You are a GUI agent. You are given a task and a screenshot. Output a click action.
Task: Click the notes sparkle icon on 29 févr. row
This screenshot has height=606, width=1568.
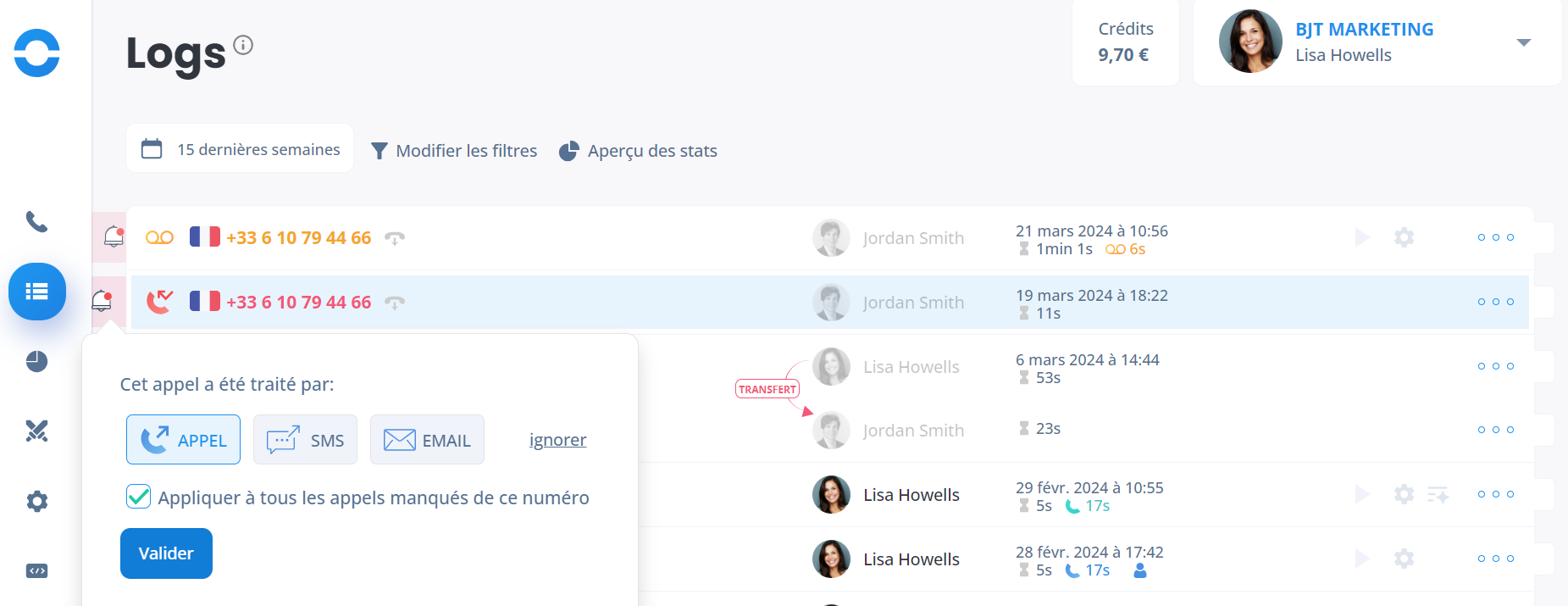tap(1438, 494)
